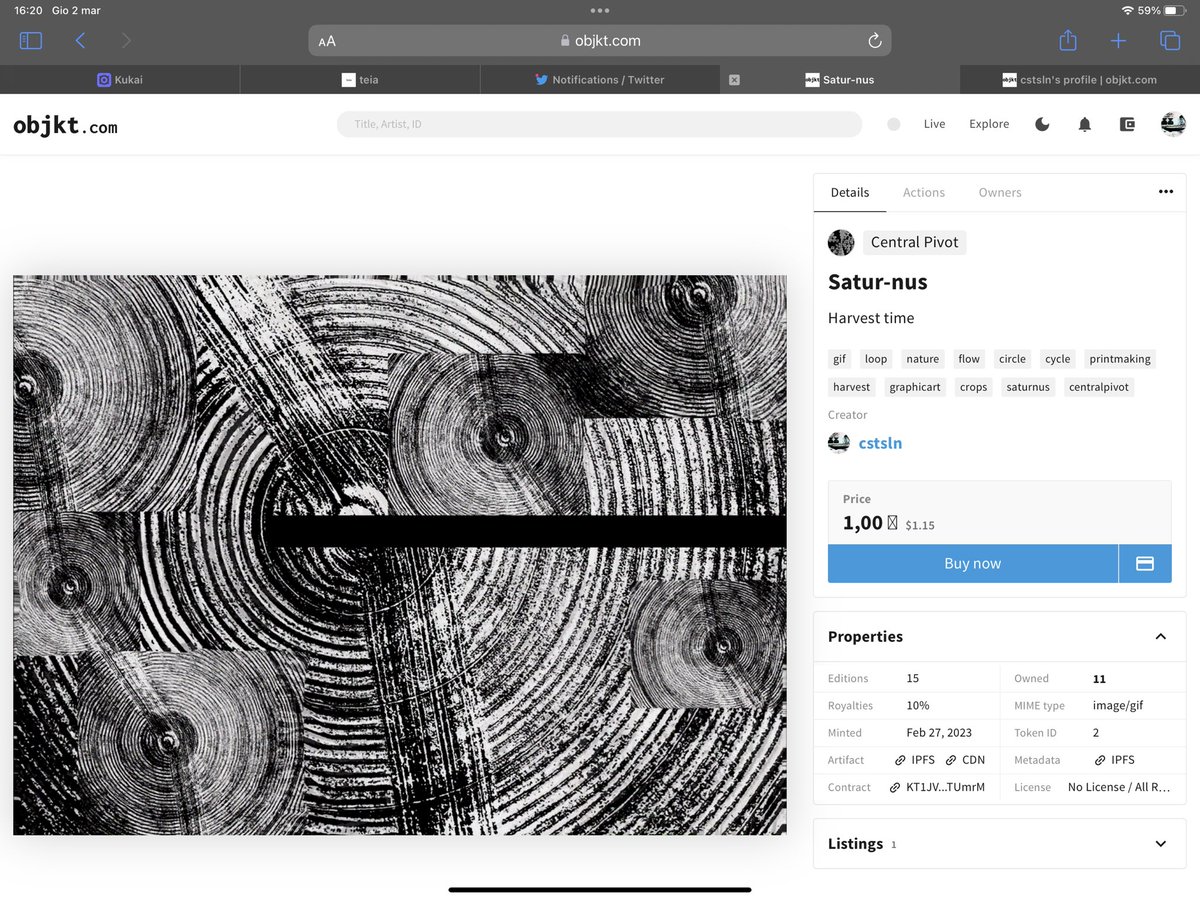Screen dimensions: 1200x899
Task: Click the Satur-nus title text
Action: [878, 282]
